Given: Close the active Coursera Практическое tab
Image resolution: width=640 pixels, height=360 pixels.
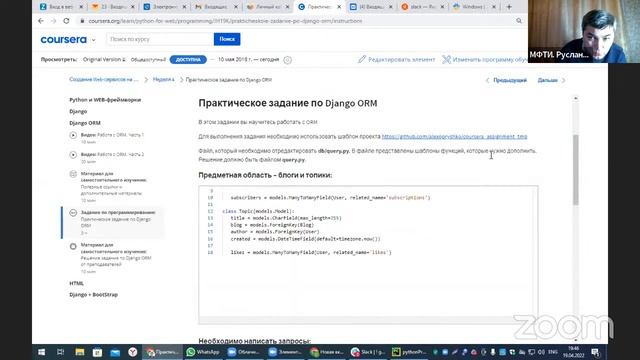Looking at the screenshot, I should tap(339, 7).
